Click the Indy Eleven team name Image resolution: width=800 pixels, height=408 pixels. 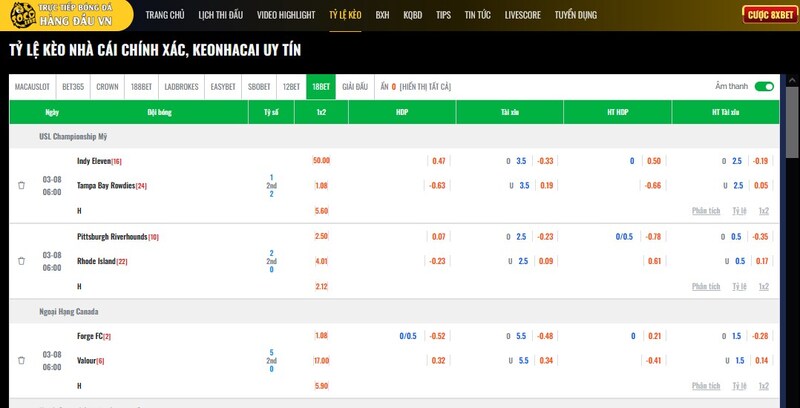(x=94, y=161)
